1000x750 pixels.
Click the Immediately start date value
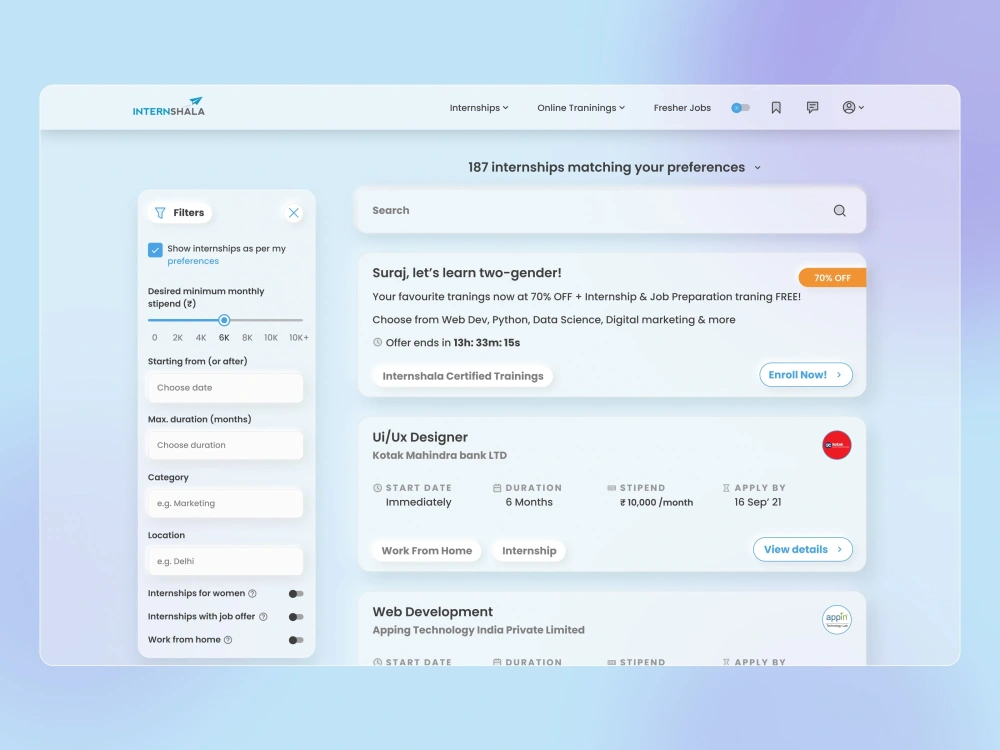pos(418,502)
